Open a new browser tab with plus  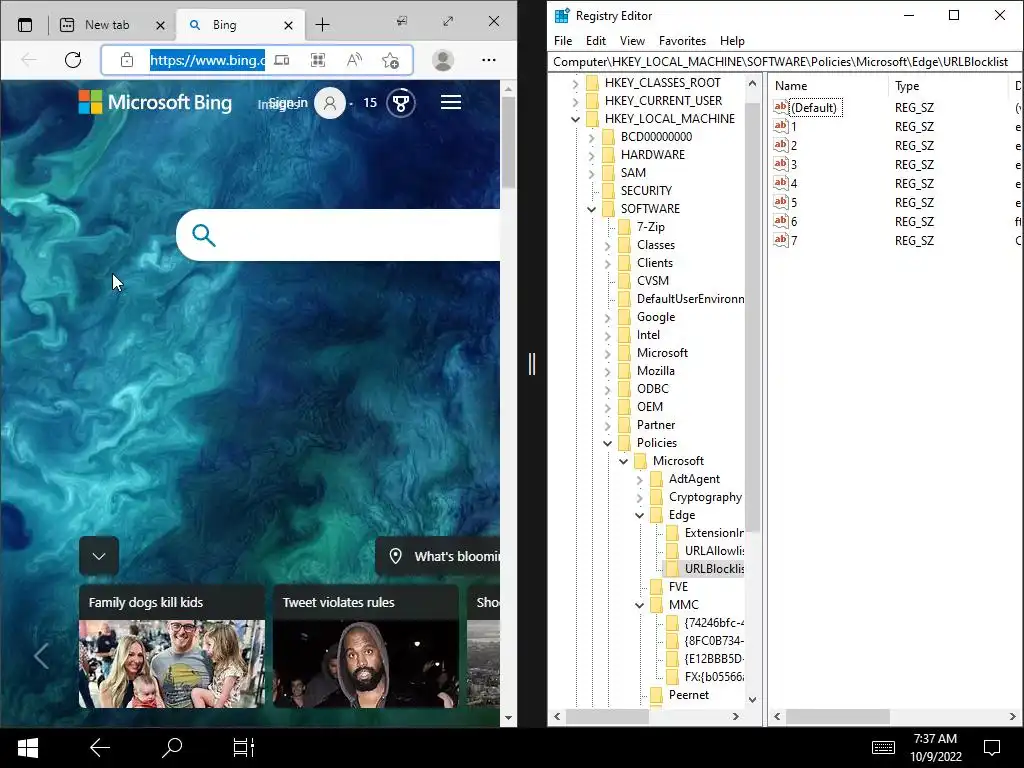coord(323,25)
